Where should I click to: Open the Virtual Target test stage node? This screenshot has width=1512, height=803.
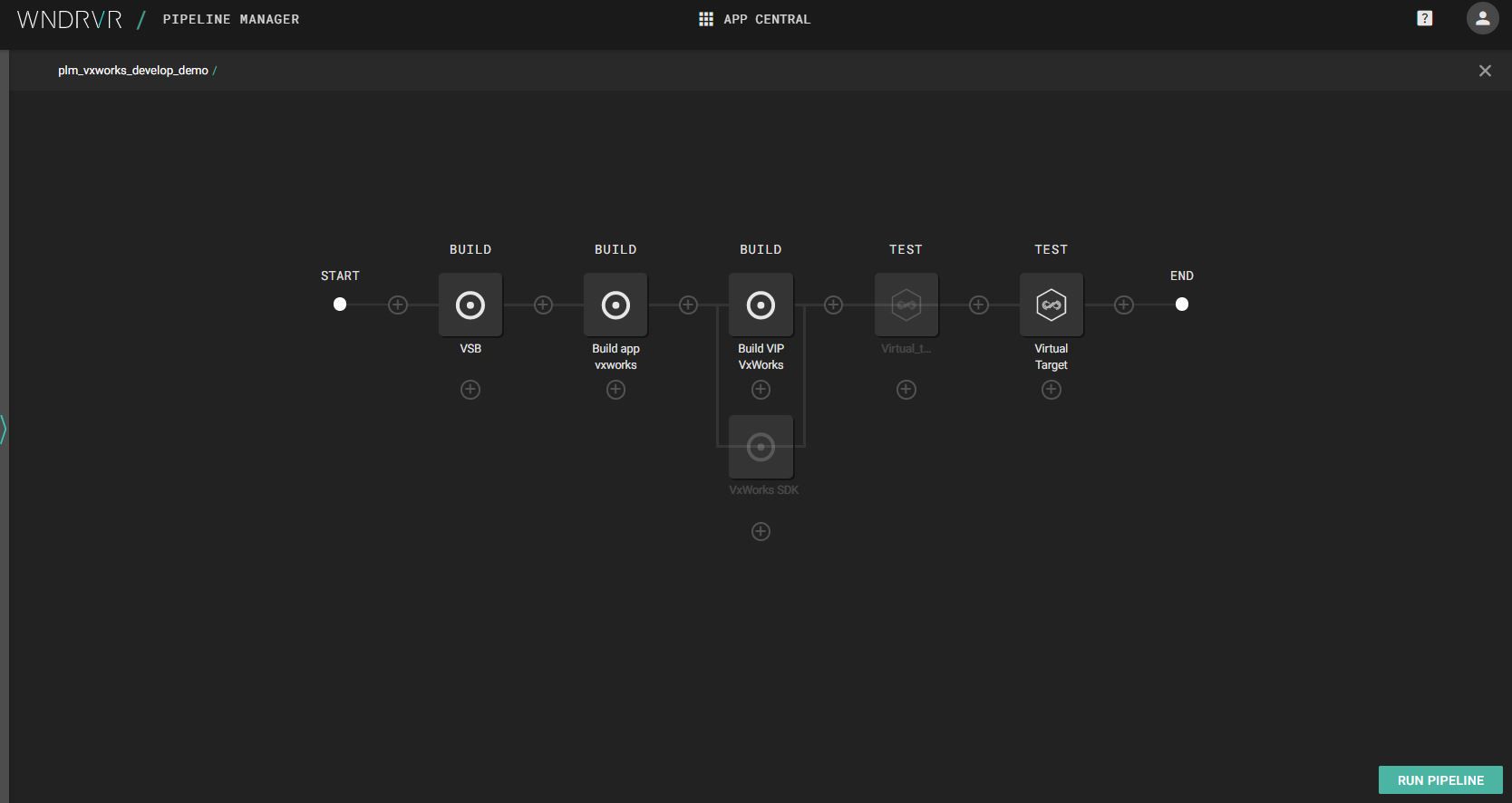coord(1051,305)
